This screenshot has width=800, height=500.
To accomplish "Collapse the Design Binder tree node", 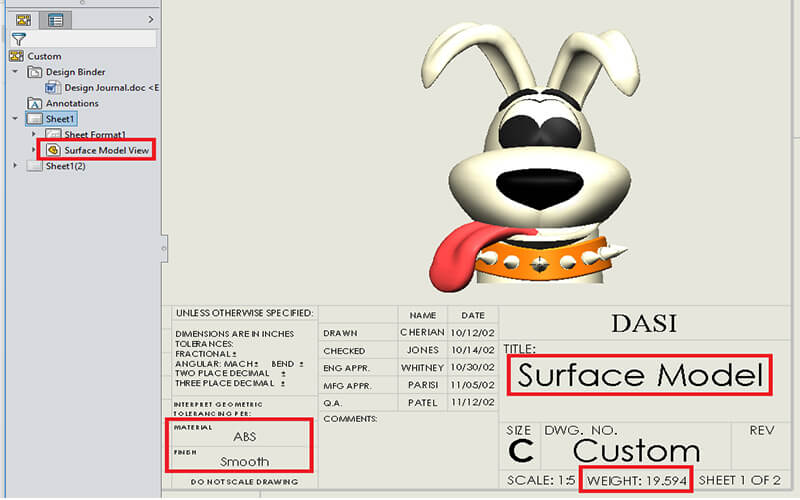I will [x=15, y=72].
